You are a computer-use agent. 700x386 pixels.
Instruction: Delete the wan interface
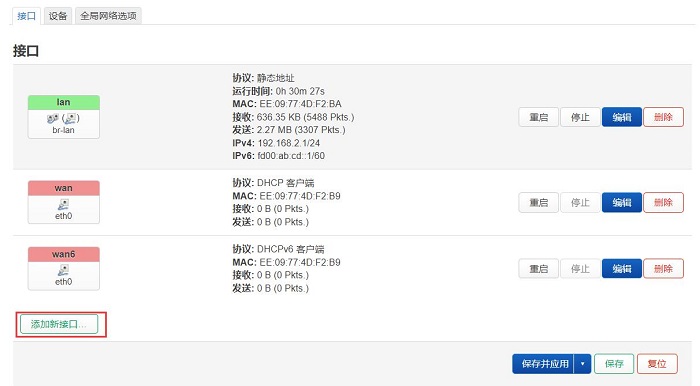pyautogui.click(x=663, y=202)
